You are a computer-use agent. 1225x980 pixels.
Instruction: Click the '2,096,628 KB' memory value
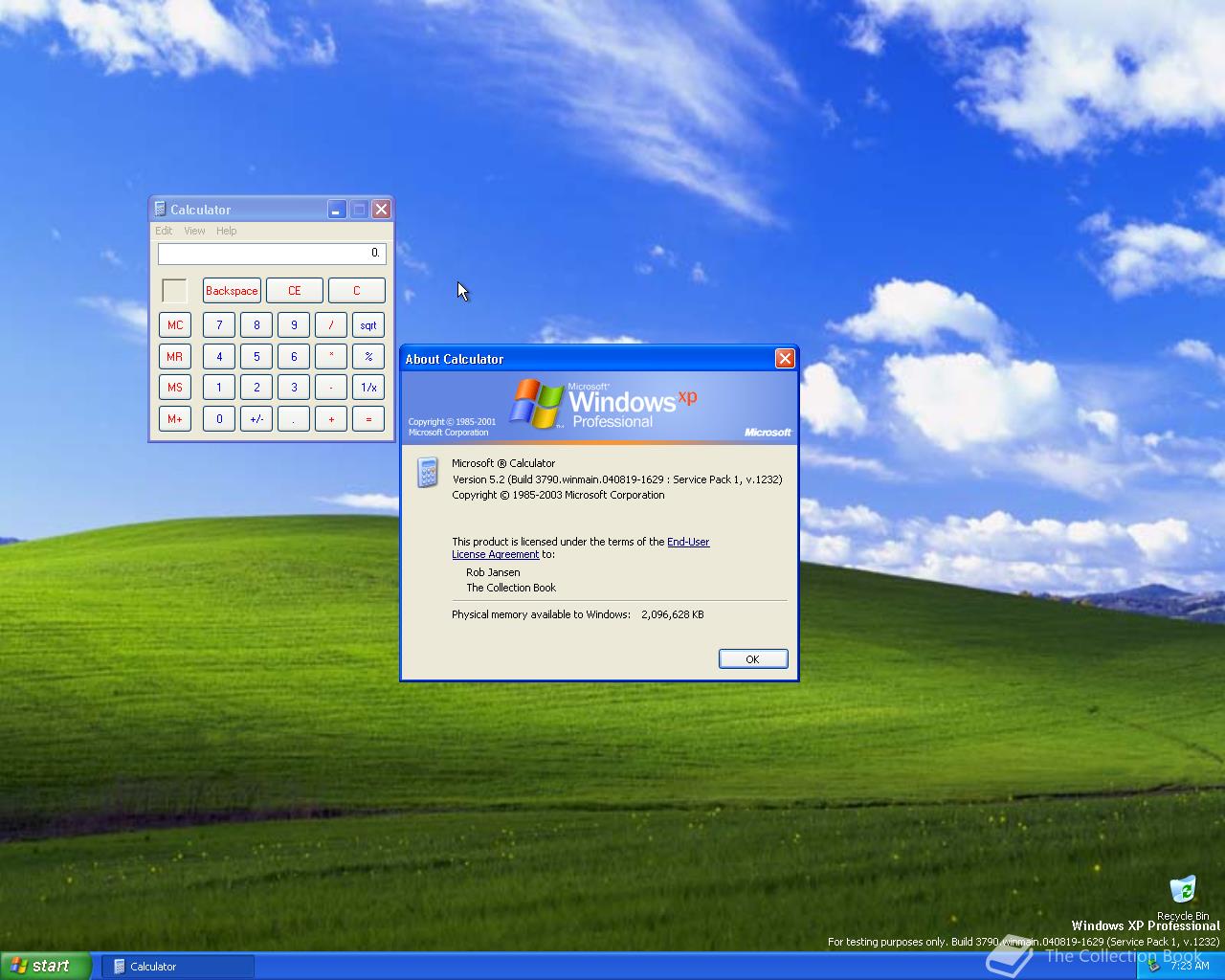coord(673,614)
